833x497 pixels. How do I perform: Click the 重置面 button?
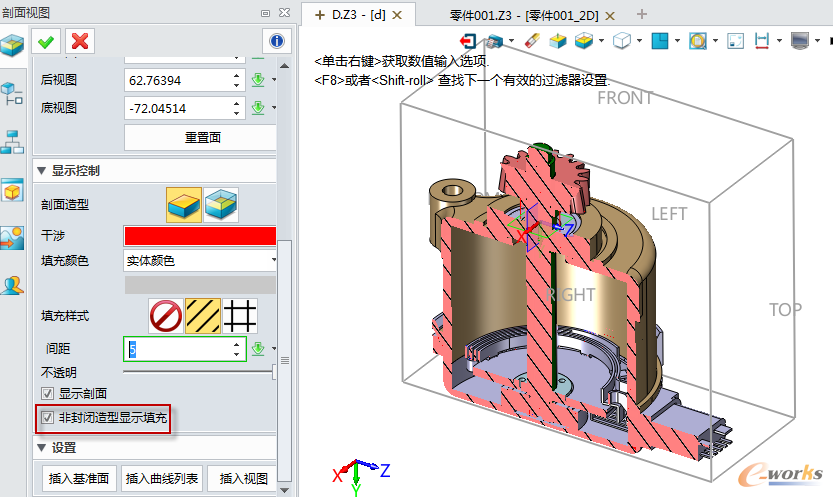point(200,138)
